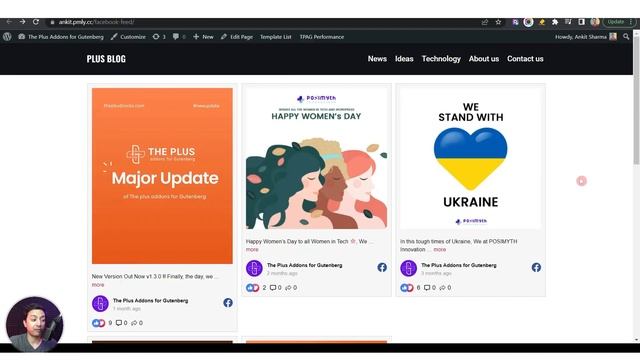Go back with the browser back arrow
The height and width of the screenshot is (360, 640).
[x=9, y=22]
